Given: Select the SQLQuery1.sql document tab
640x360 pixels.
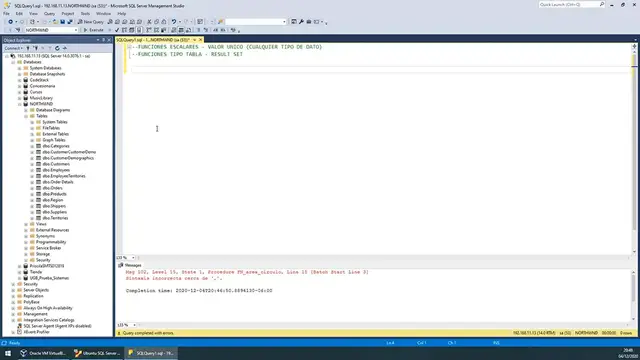Looking at the screenshot, I should 153,40.
